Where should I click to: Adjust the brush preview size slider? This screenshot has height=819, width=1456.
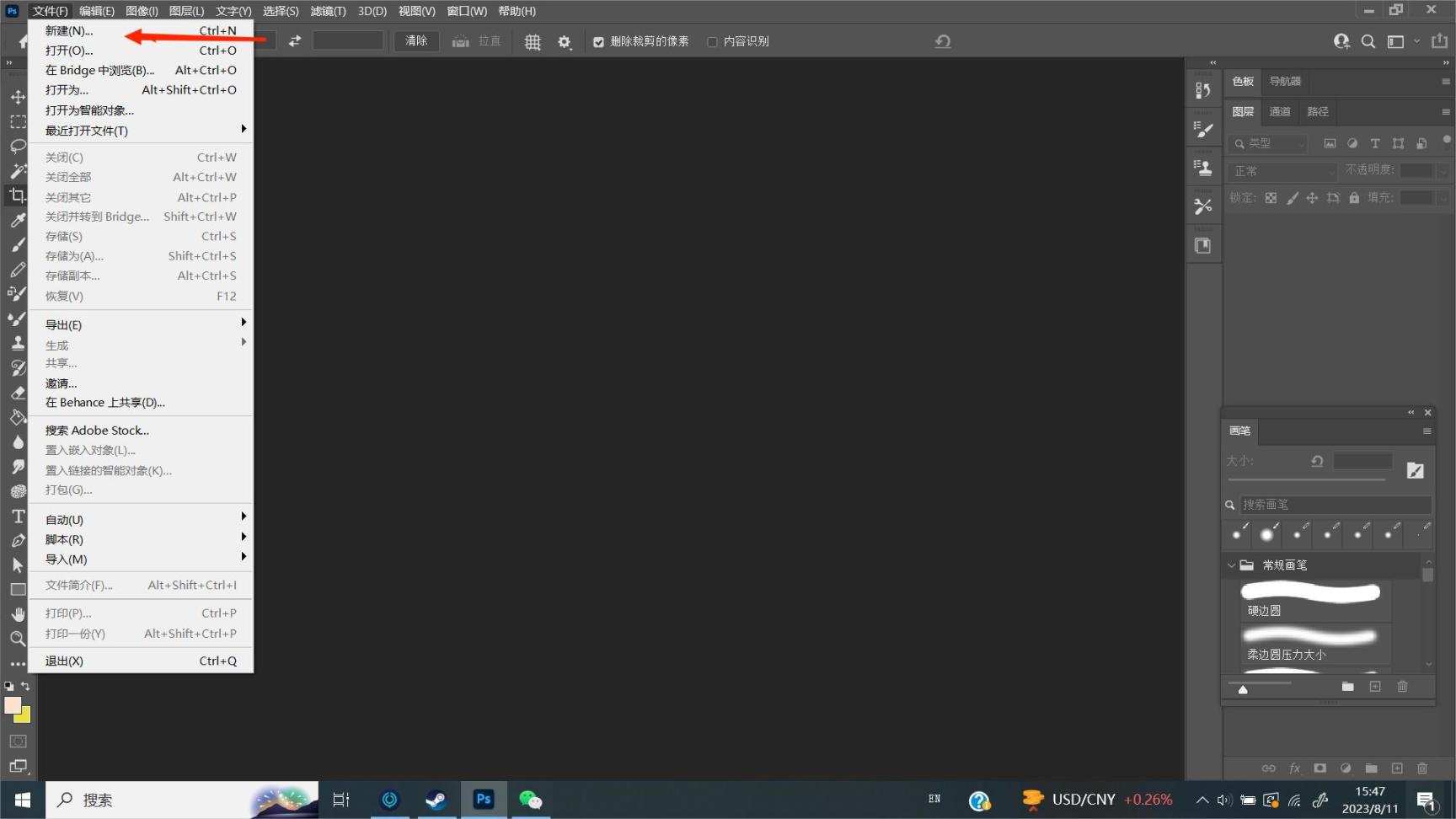pyautogui.click(x=1243, y=688)
